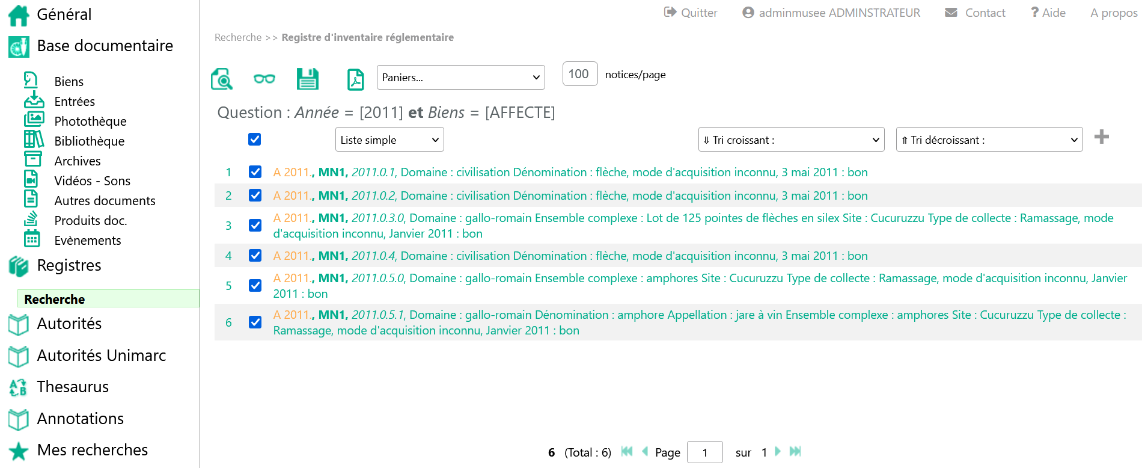Image resolution: width=1142 pixels, height=468 pixels.
Task: Expand the Tri croissant sort dropdown
Action: click(x=790, y=140)
